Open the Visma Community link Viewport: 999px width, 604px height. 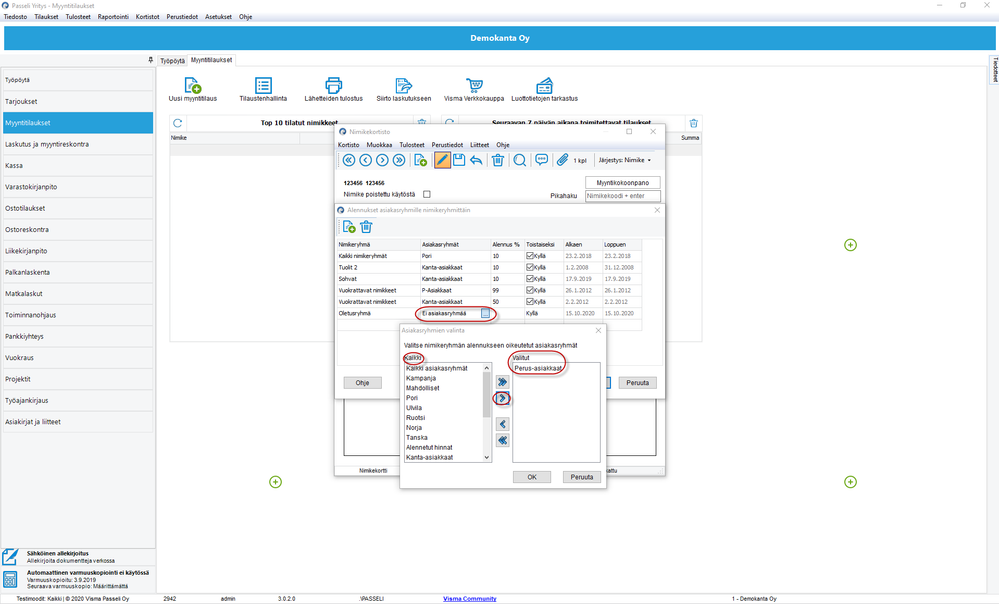click(x=470, y=598)
